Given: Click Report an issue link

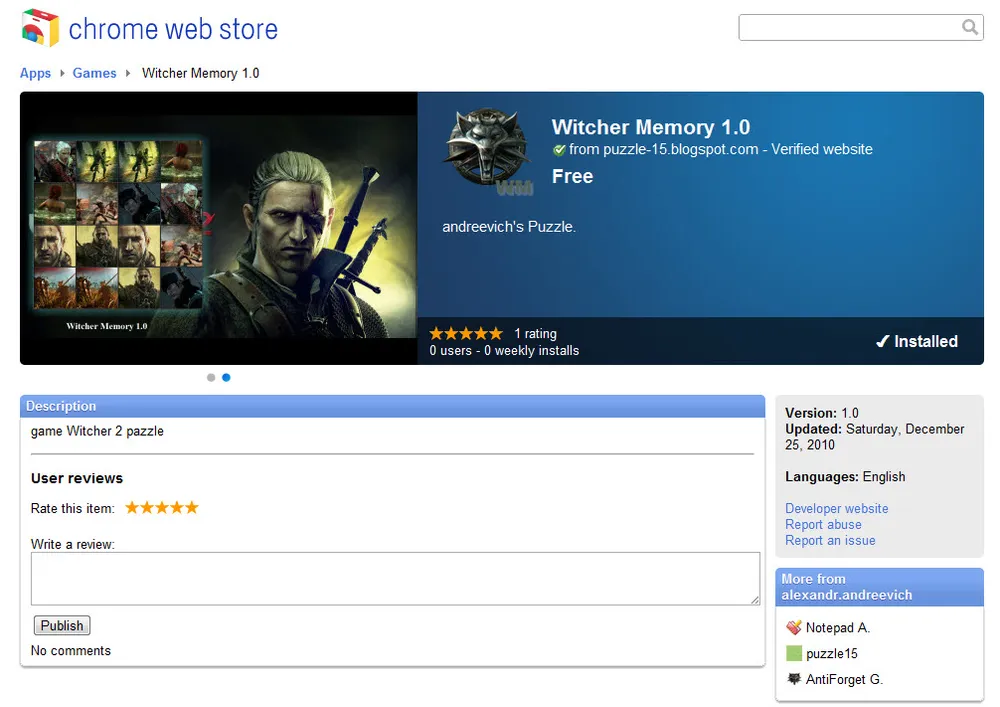Looking at the screenshot, I should pos(830,540).
